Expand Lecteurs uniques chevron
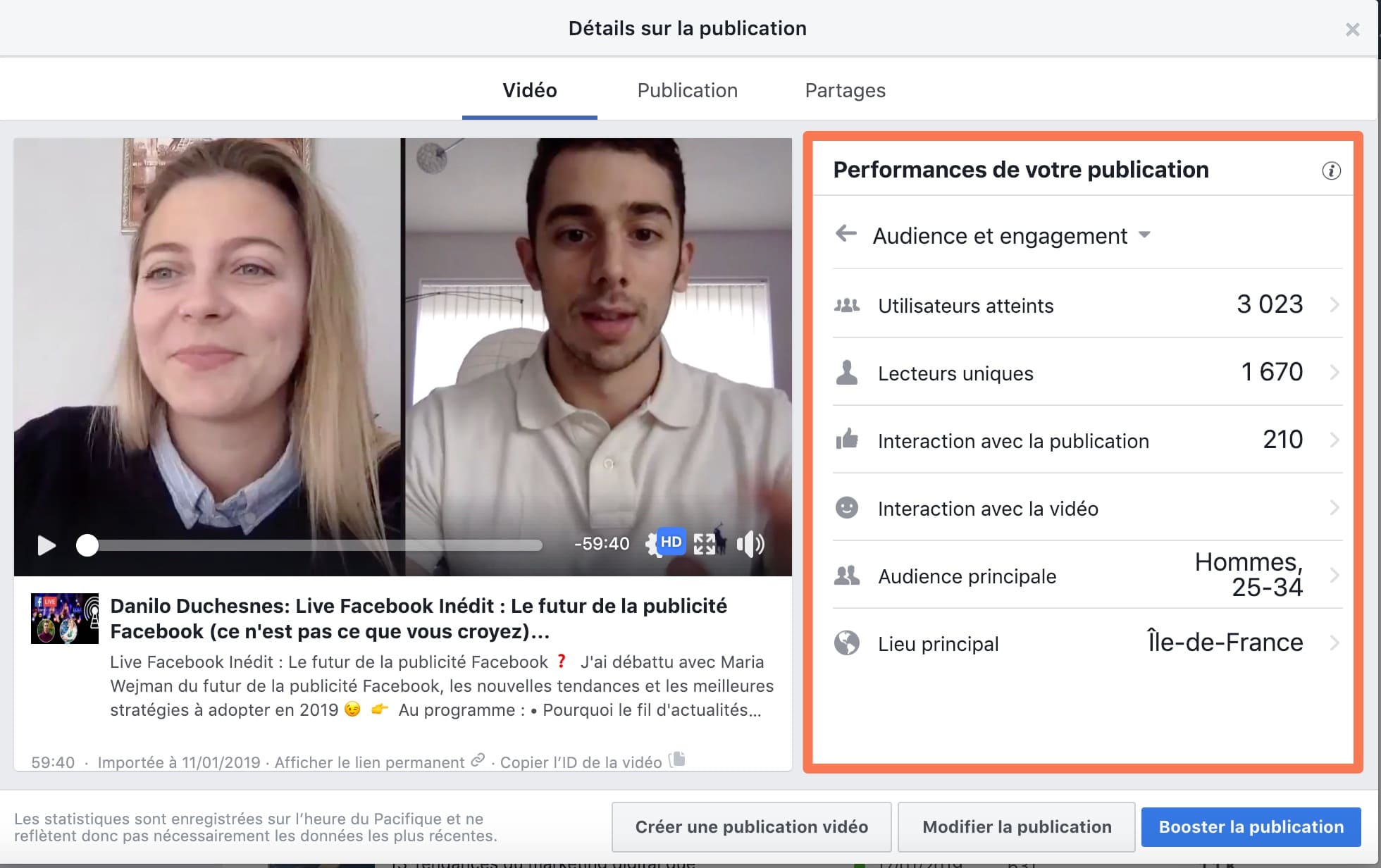The width and height of the screenshot is (1381, 868). tap(1334, 373)
